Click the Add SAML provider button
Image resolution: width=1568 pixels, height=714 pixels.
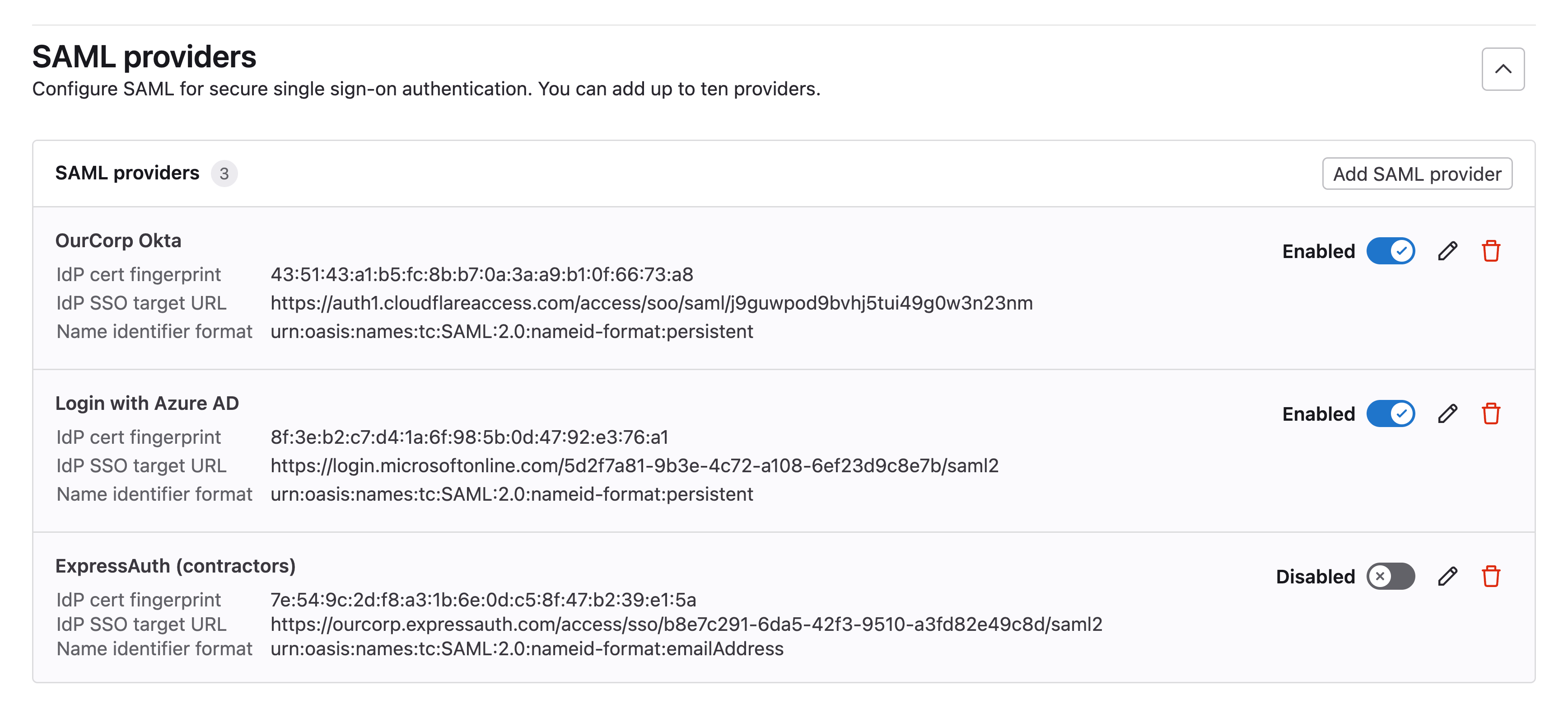pos(1417,174)
